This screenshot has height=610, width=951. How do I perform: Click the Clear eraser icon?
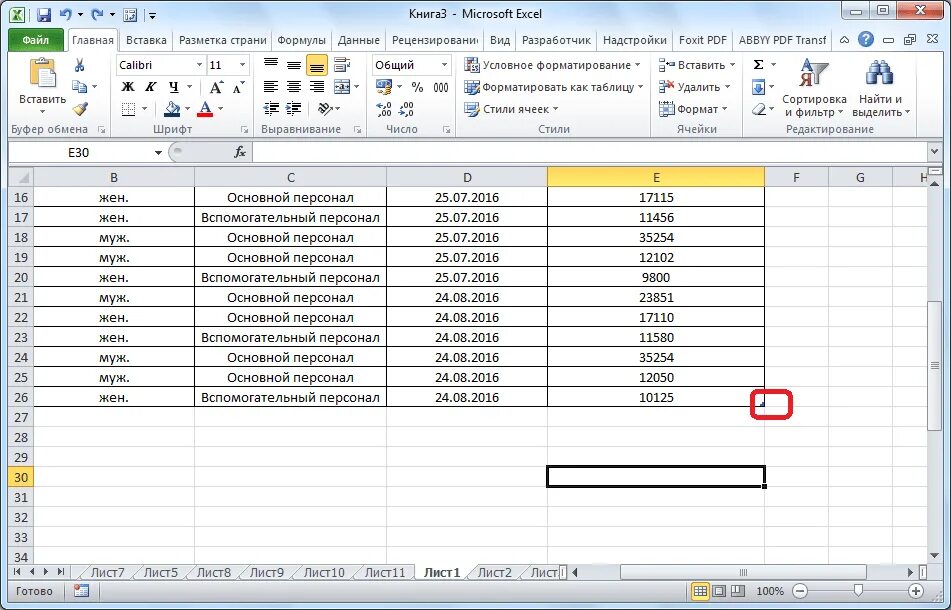pyautogui.click(x=758, y=110)
